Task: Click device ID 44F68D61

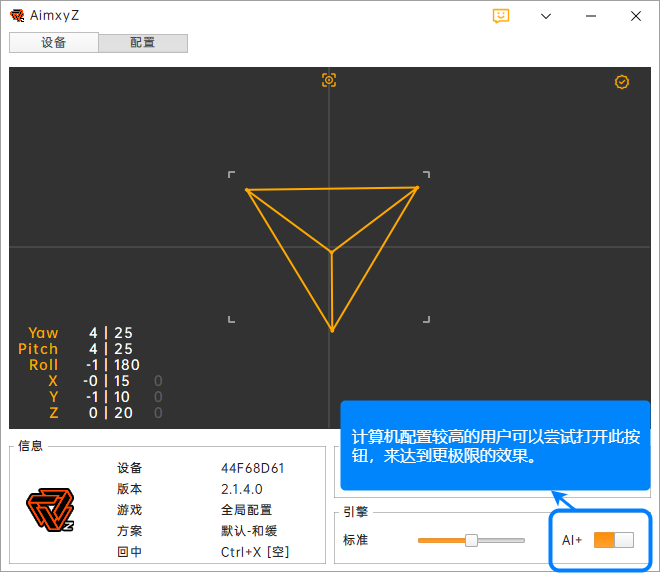Action: (253, 468)
